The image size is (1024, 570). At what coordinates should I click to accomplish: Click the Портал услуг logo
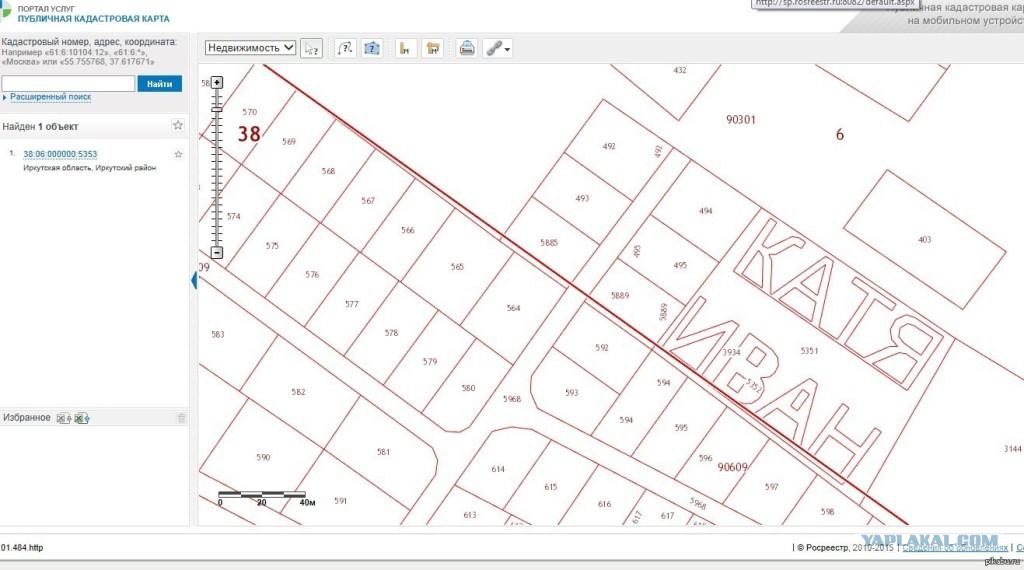coord(7,12)
